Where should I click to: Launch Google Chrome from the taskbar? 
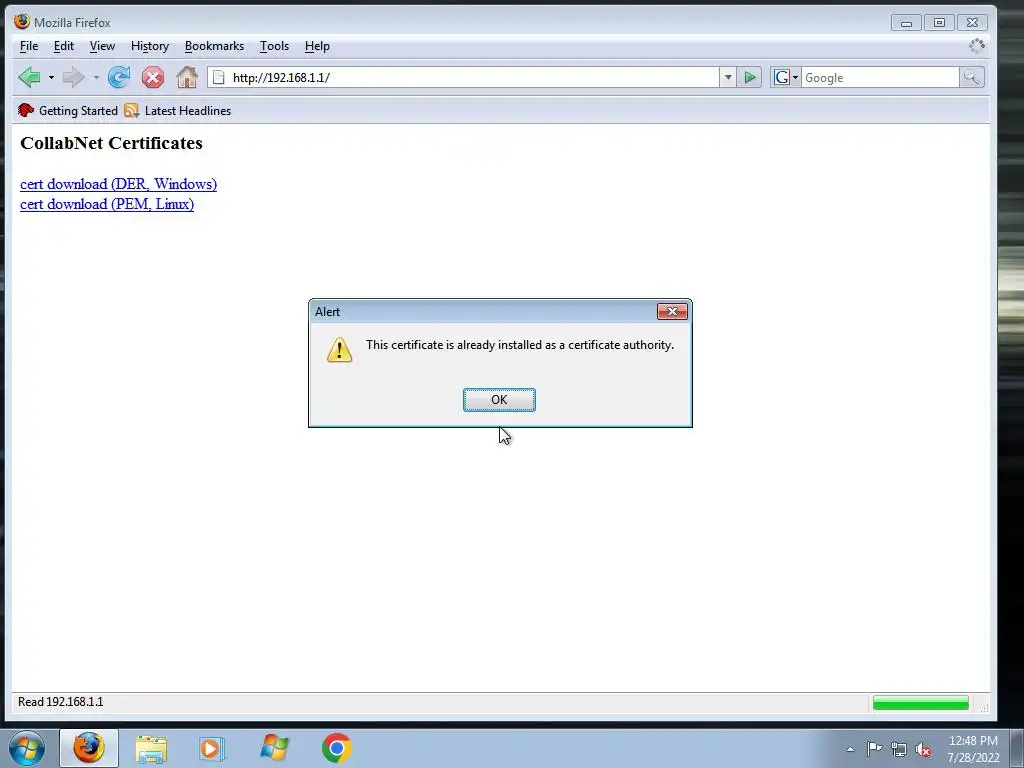336,748
